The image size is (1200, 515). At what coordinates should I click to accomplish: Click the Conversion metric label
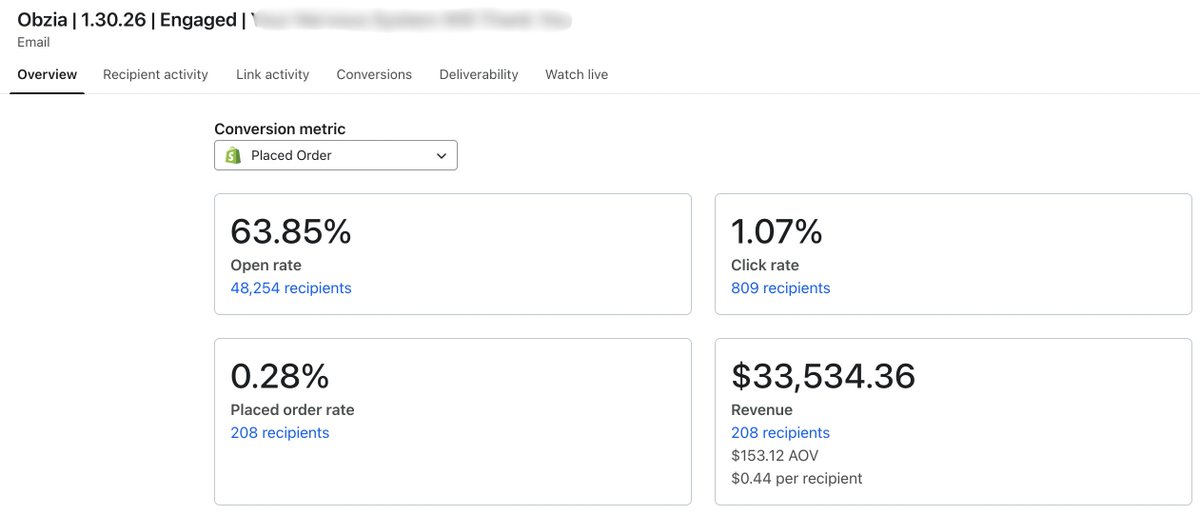(280, 129)
